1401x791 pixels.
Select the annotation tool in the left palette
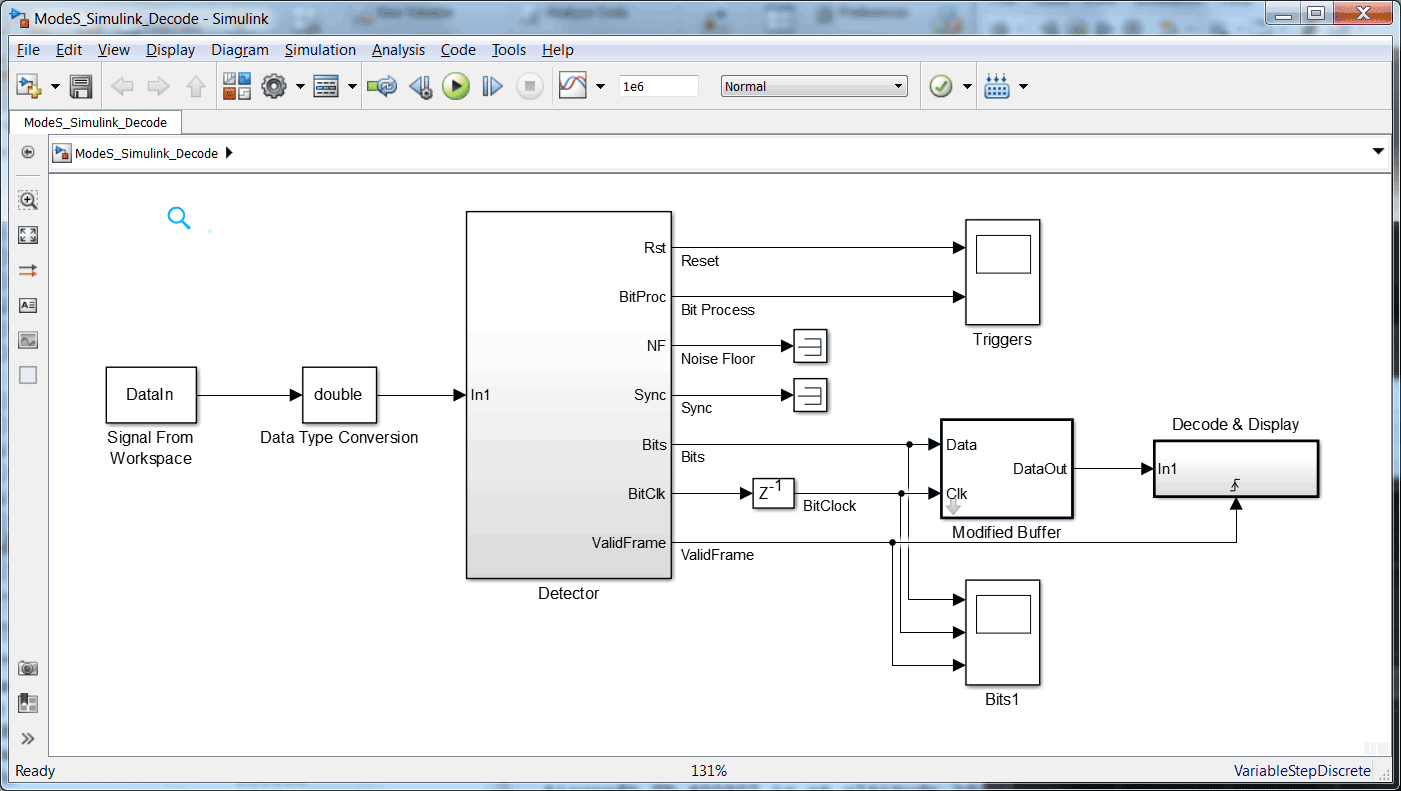[28, 305]
